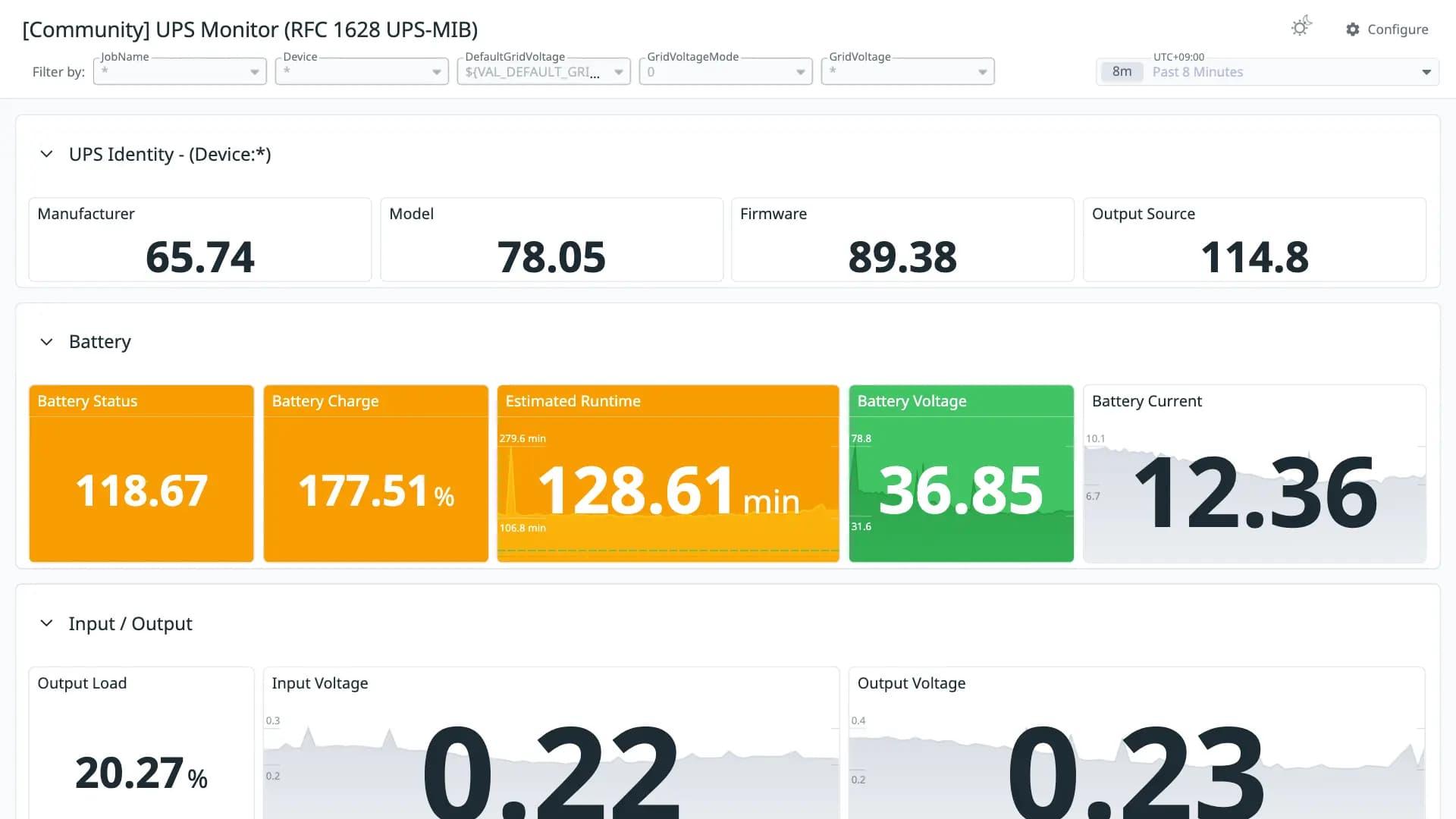Click the Filter by label
1456x819 pixels.
click(58, 72)
